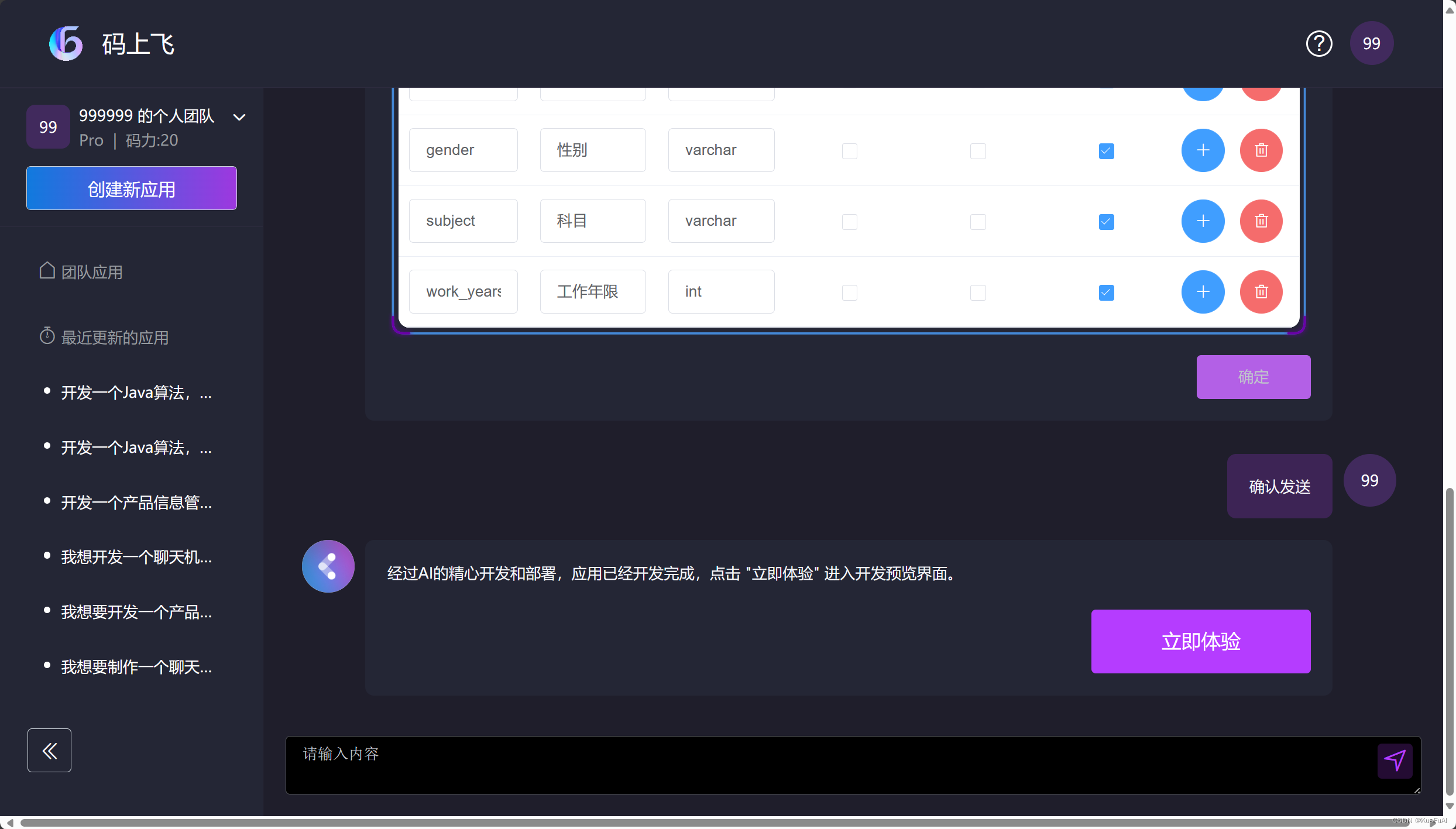The width and height of the screenshot is (1456, 829).
Task: Open the int type field for work_years
Action: coord(721,292)
